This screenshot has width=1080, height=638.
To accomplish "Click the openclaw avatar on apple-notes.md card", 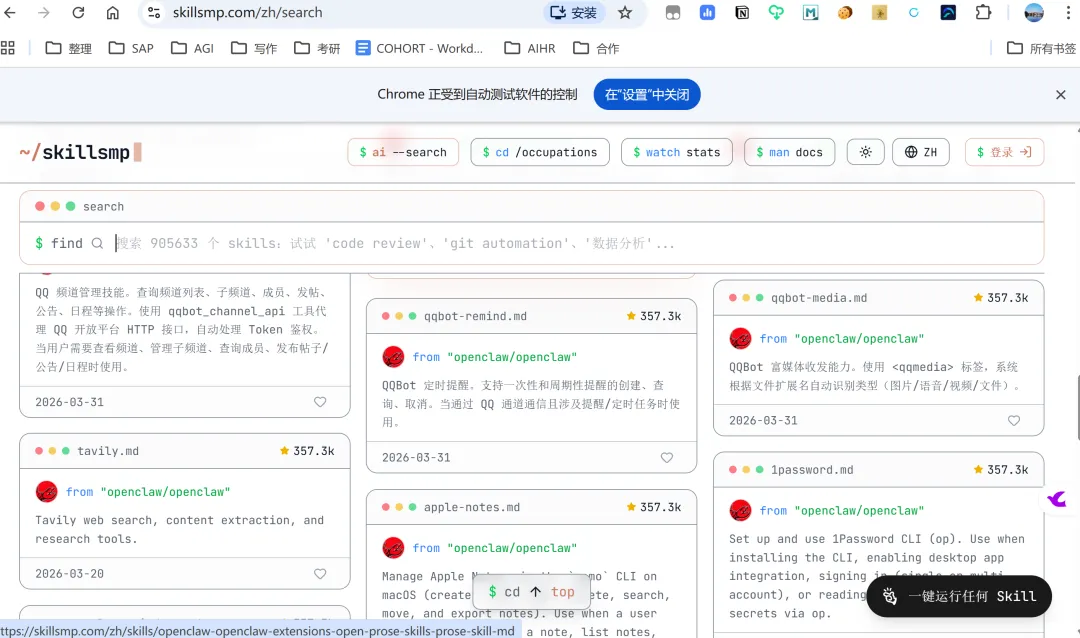I will coord(393,548).
